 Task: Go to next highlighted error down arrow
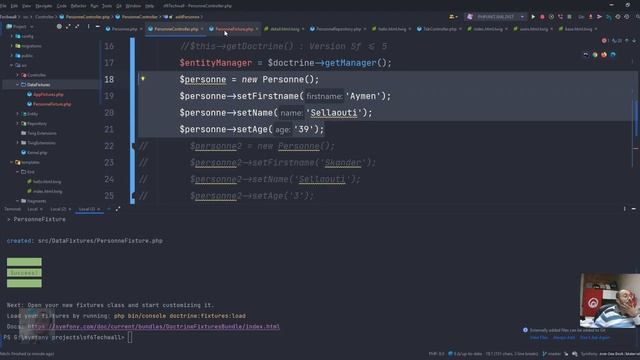pos(634,40)
